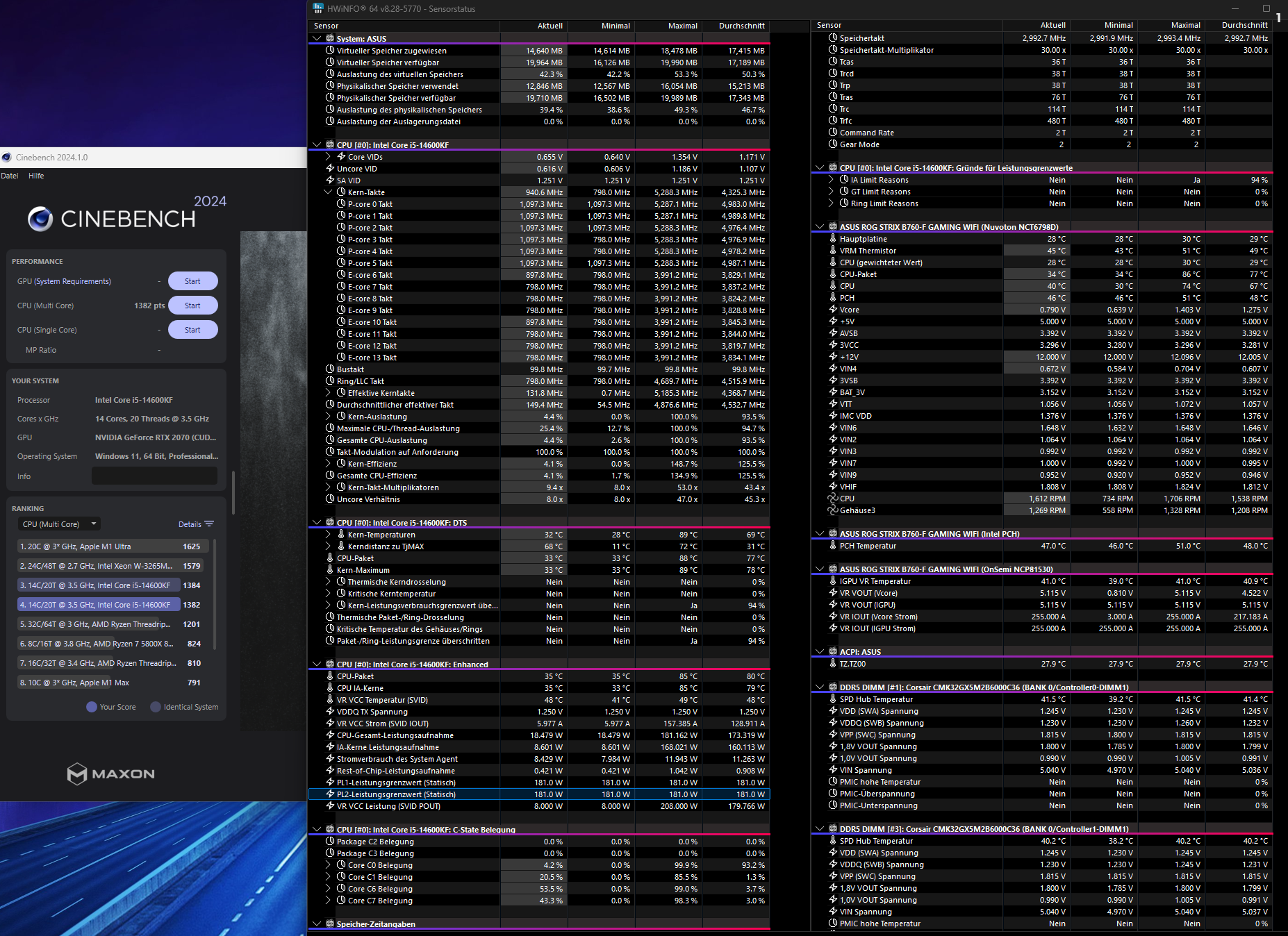Select the AMD Ryzen 7 5800X ranking entry
1288x936 pixels.
(110, 644)
